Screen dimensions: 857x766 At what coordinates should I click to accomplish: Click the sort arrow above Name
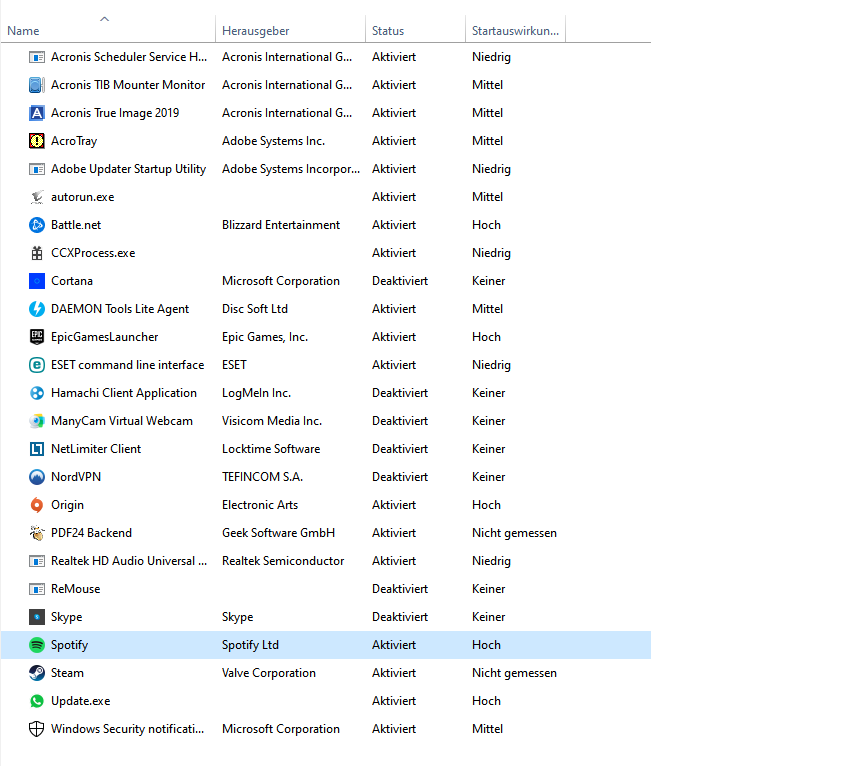tap(104, 19)
